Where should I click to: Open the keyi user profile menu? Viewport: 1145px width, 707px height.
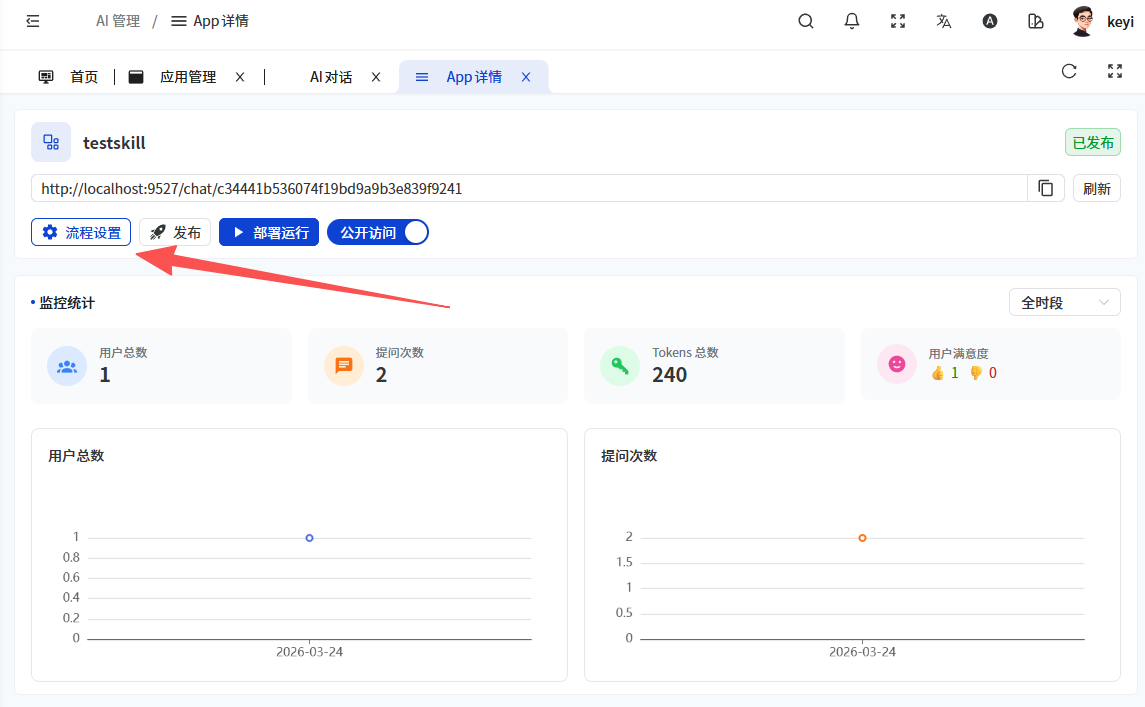click(1102, 21)
